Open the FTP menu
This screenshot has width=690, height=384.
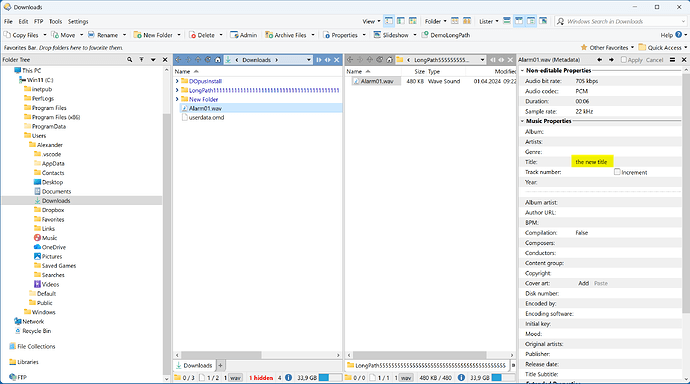[39, 21]
